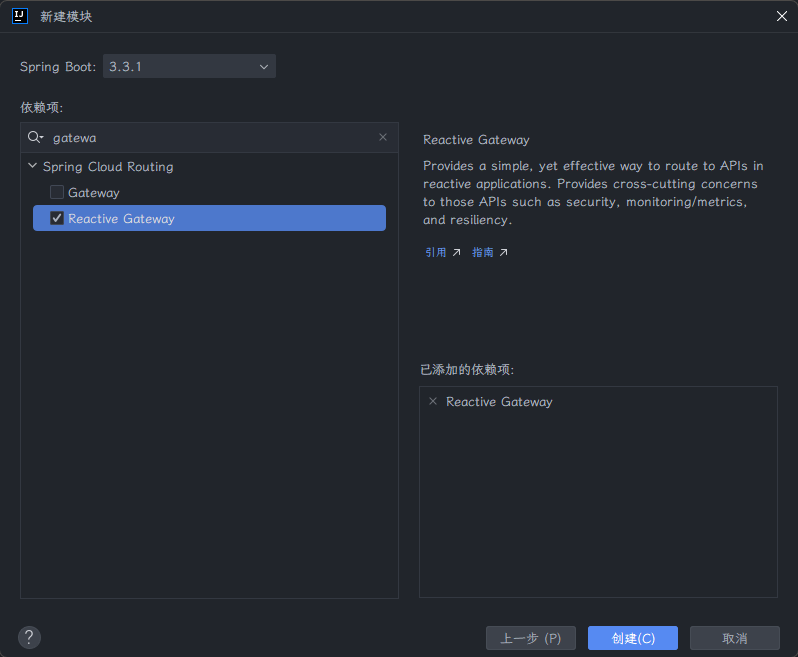Click Reactive Gateway in added dependencies list
Screen dimensions: 798x657
pyautogui.click(x=499, y=402)
